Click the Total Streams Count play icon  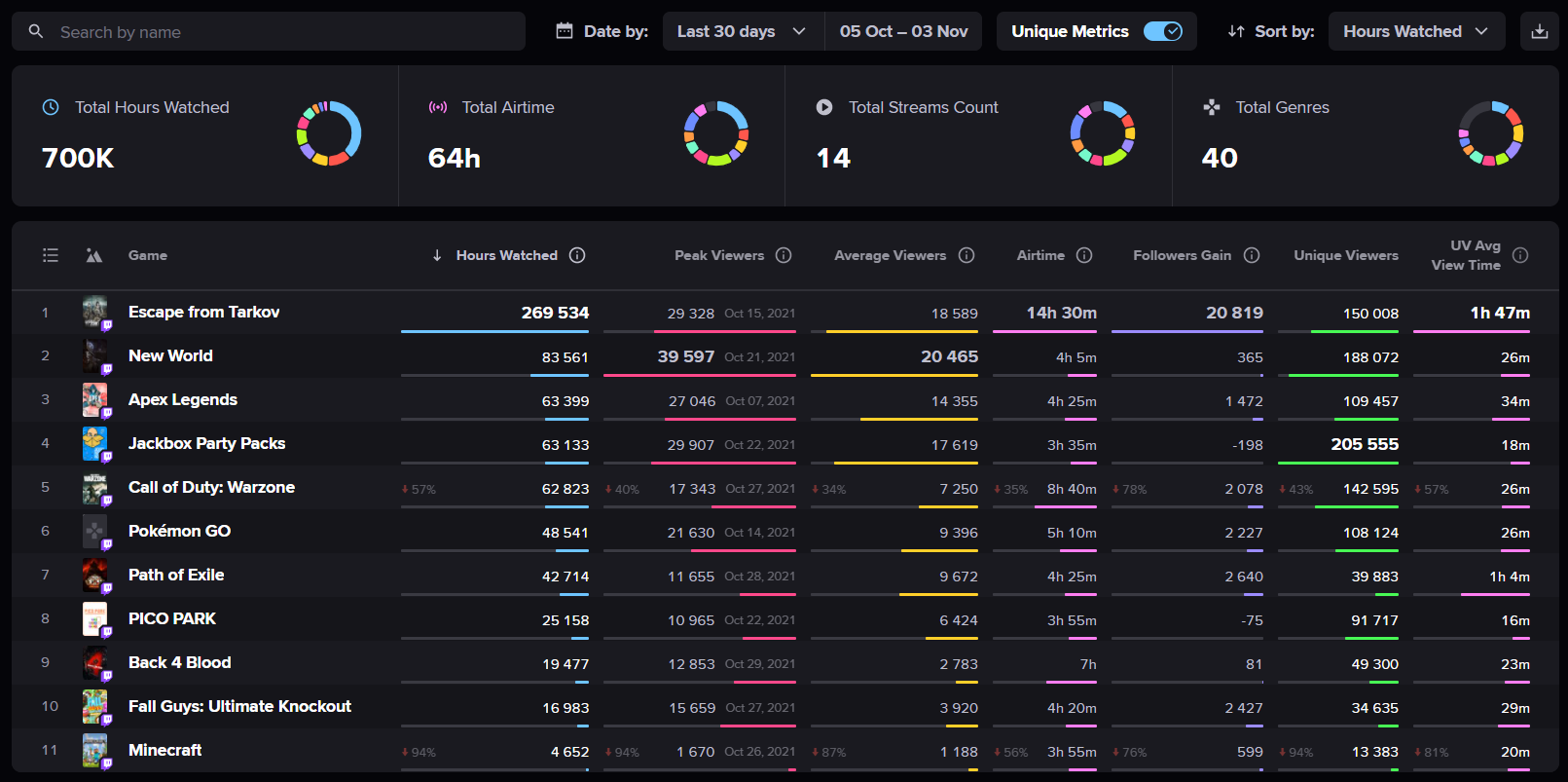824,107
